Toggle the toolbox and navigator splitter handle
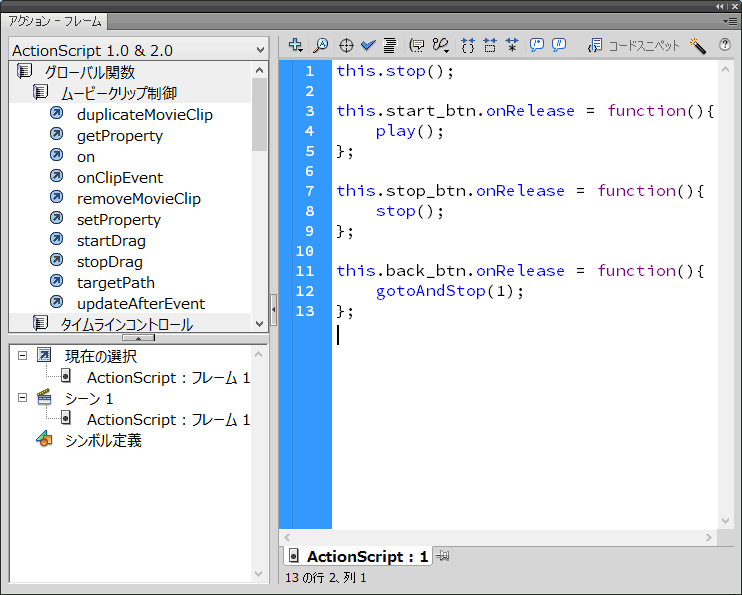This screenshot has height=595, width=742. pyautogui.click(x=138, y=337)
